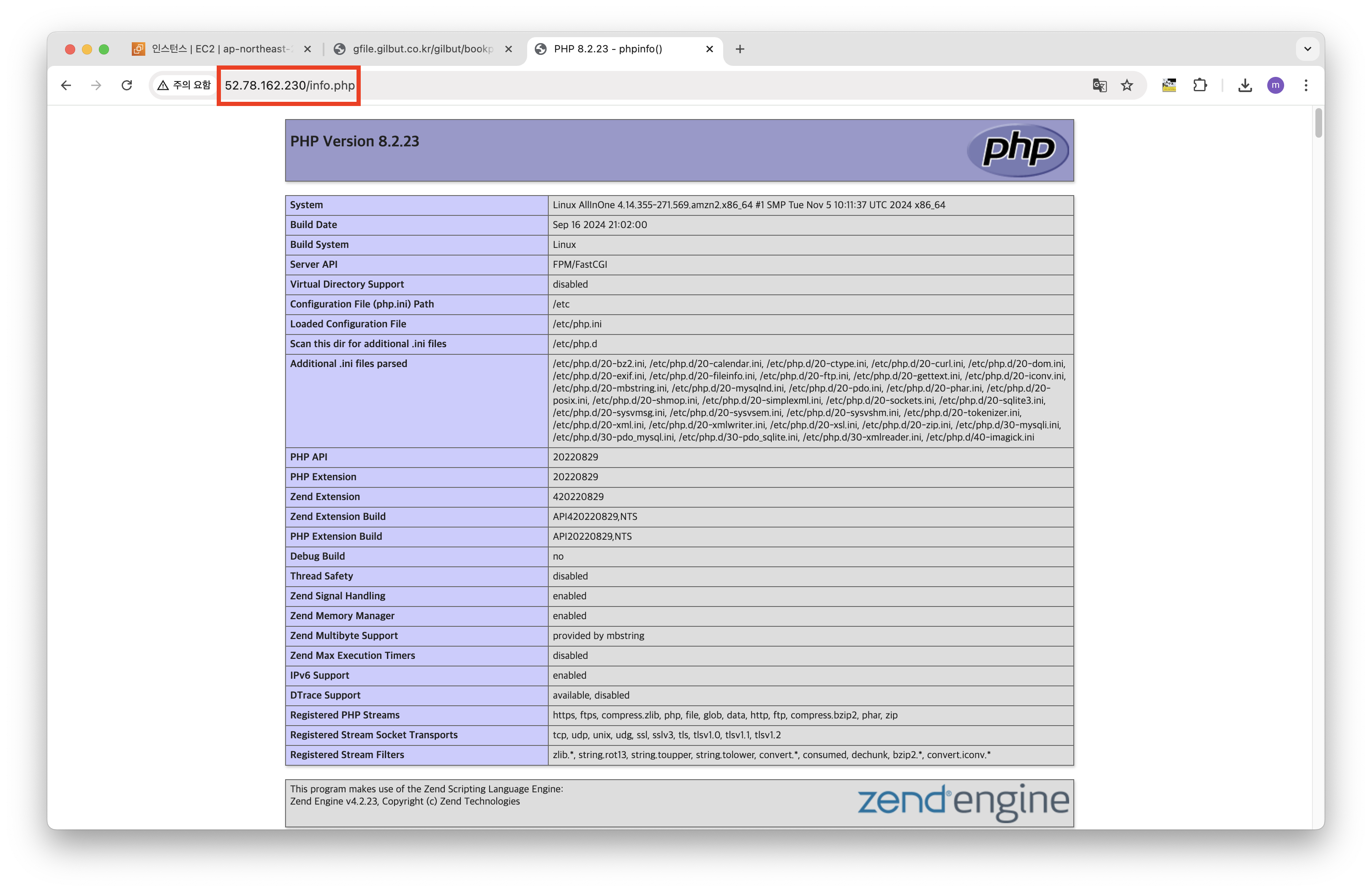This screenshot has width=1372, height=892.
Task: Reload the phpinfo page
Action: [127, 85]
